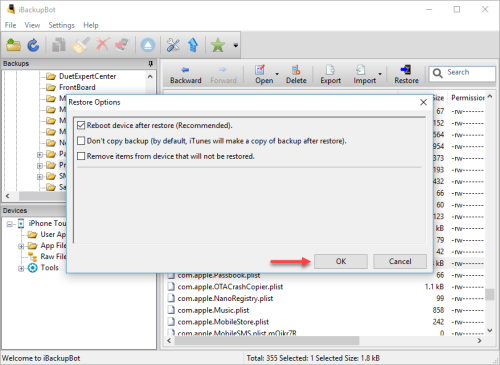This screenshot has height=365, width=500.
Task: Select com.apple.Music.plist file
Action: coord(213,310)
